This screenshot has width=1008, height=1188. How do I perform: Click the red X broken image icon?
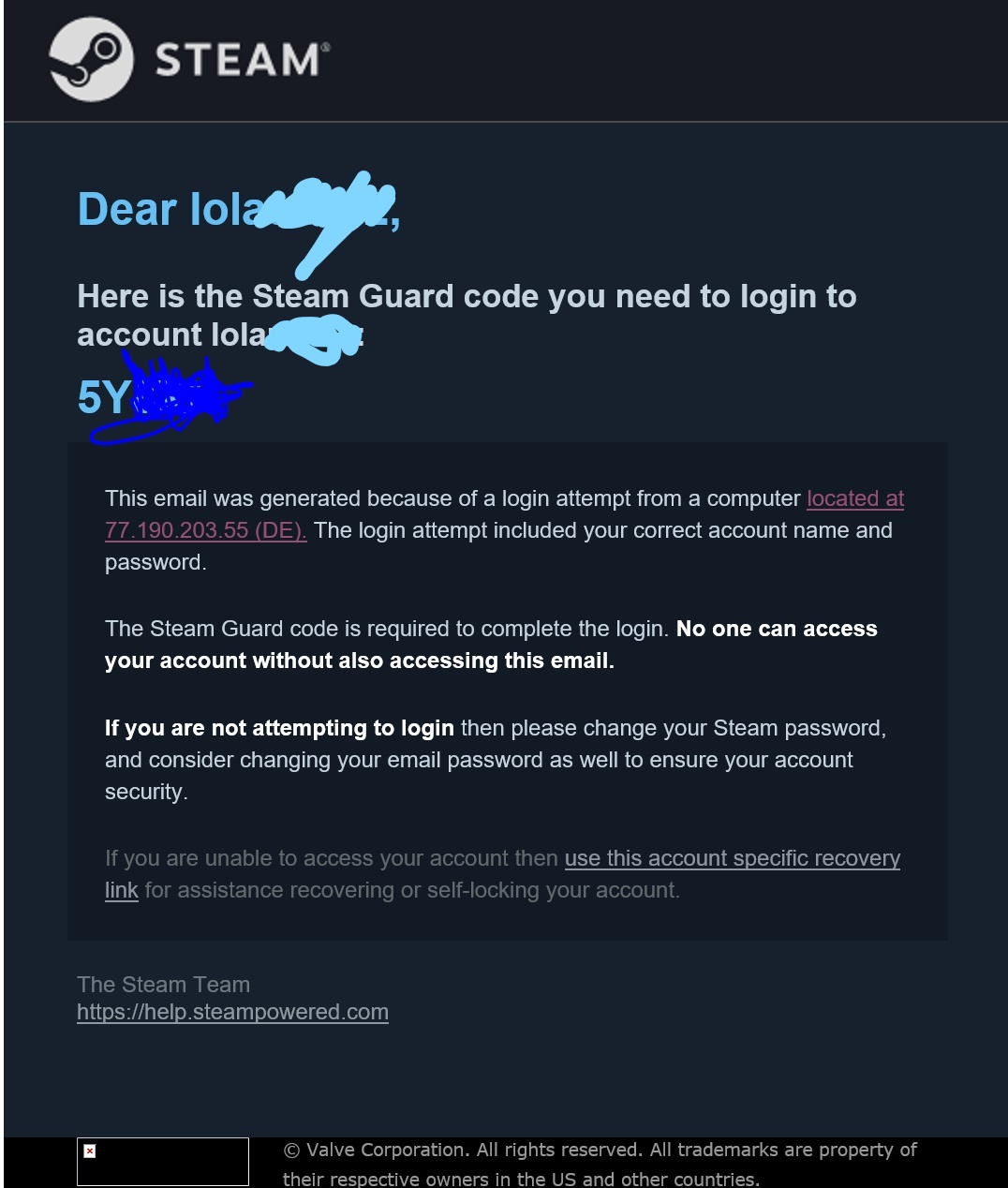[90, 1151]
